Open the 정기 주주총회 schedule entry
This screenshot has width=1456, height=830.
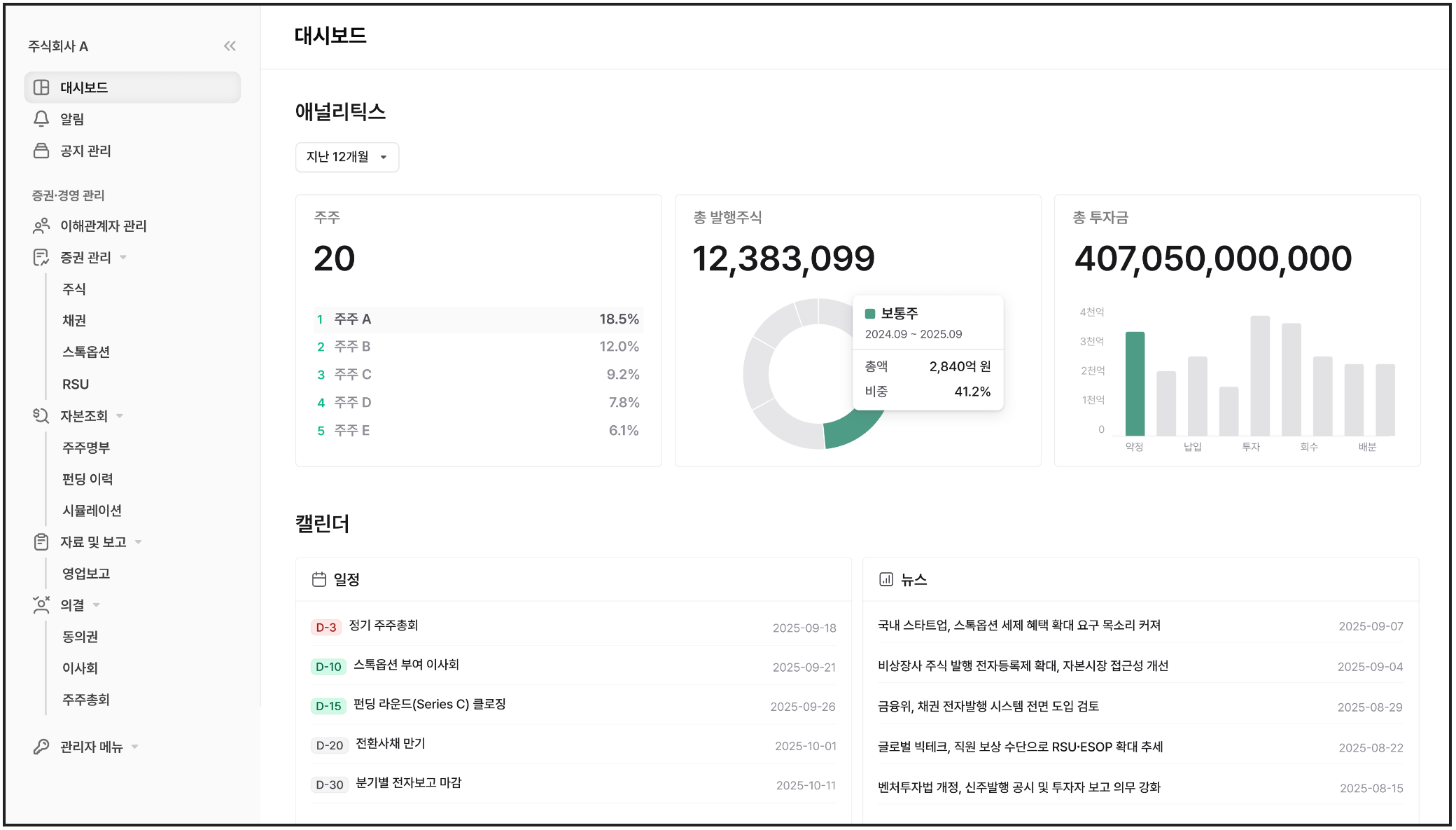click(384, 625)
